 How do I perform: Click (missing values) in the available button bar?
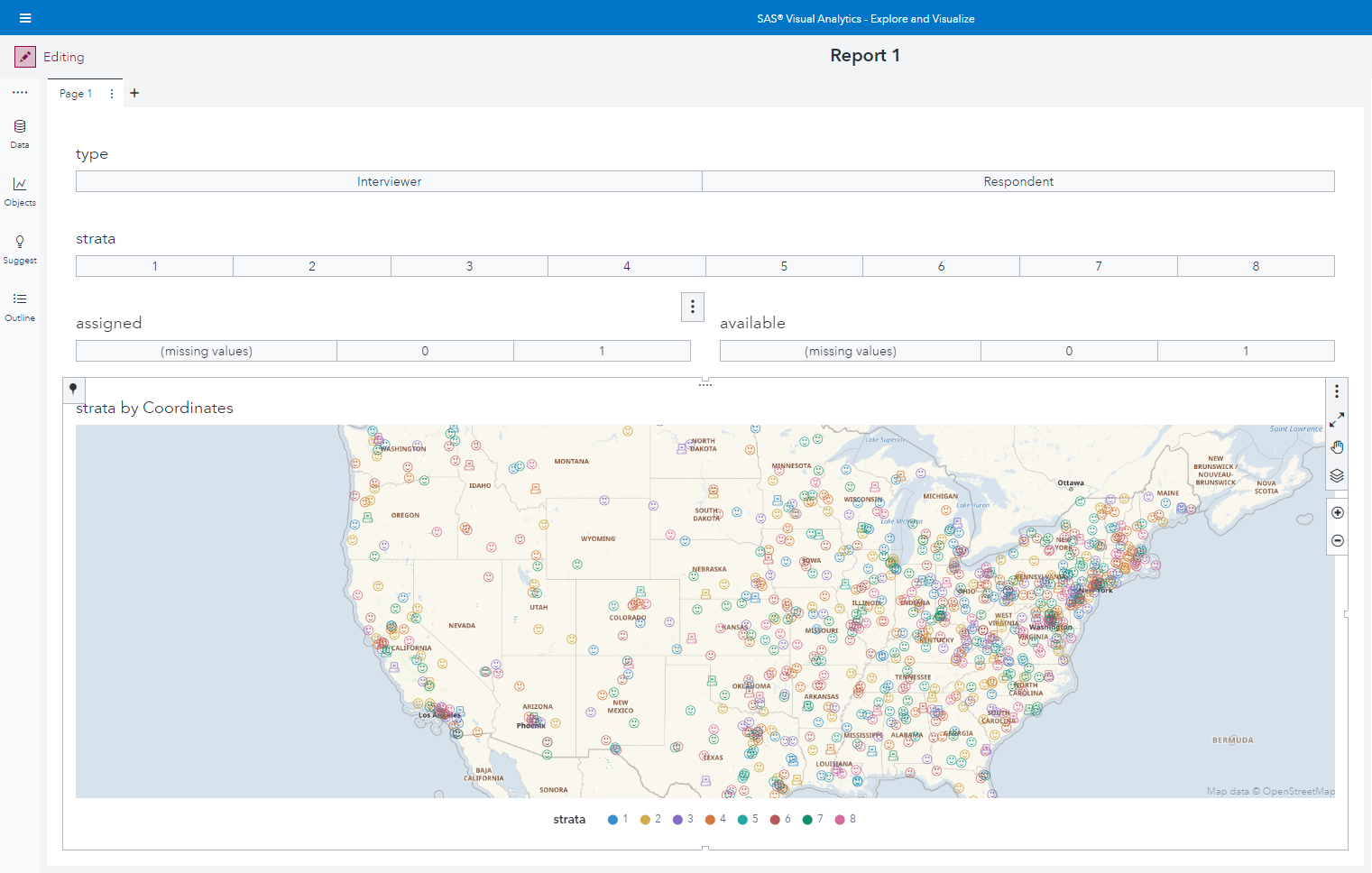click(849, 350)
